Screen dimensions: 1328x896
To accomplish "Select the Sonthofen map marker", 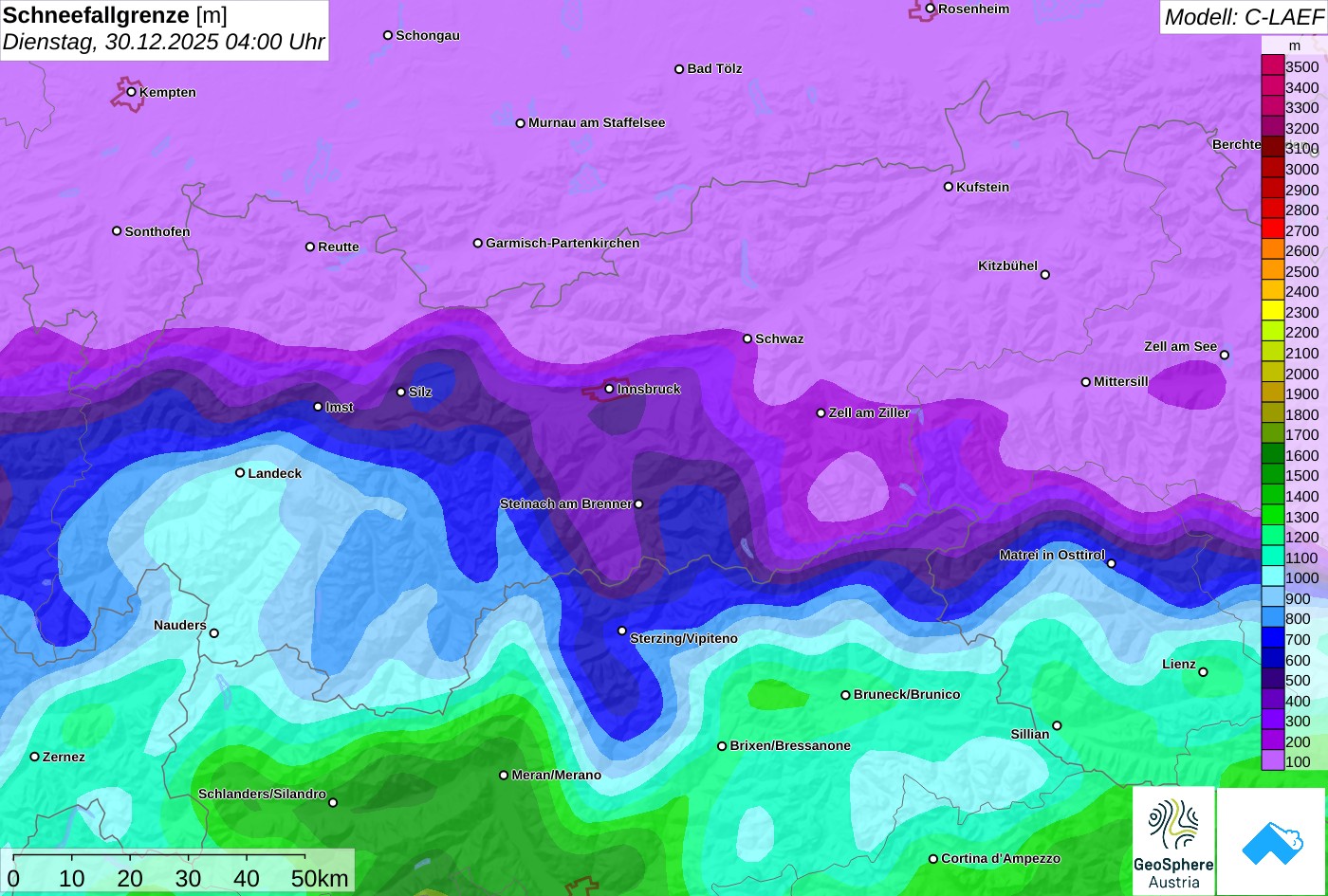I will pos(117,231).
